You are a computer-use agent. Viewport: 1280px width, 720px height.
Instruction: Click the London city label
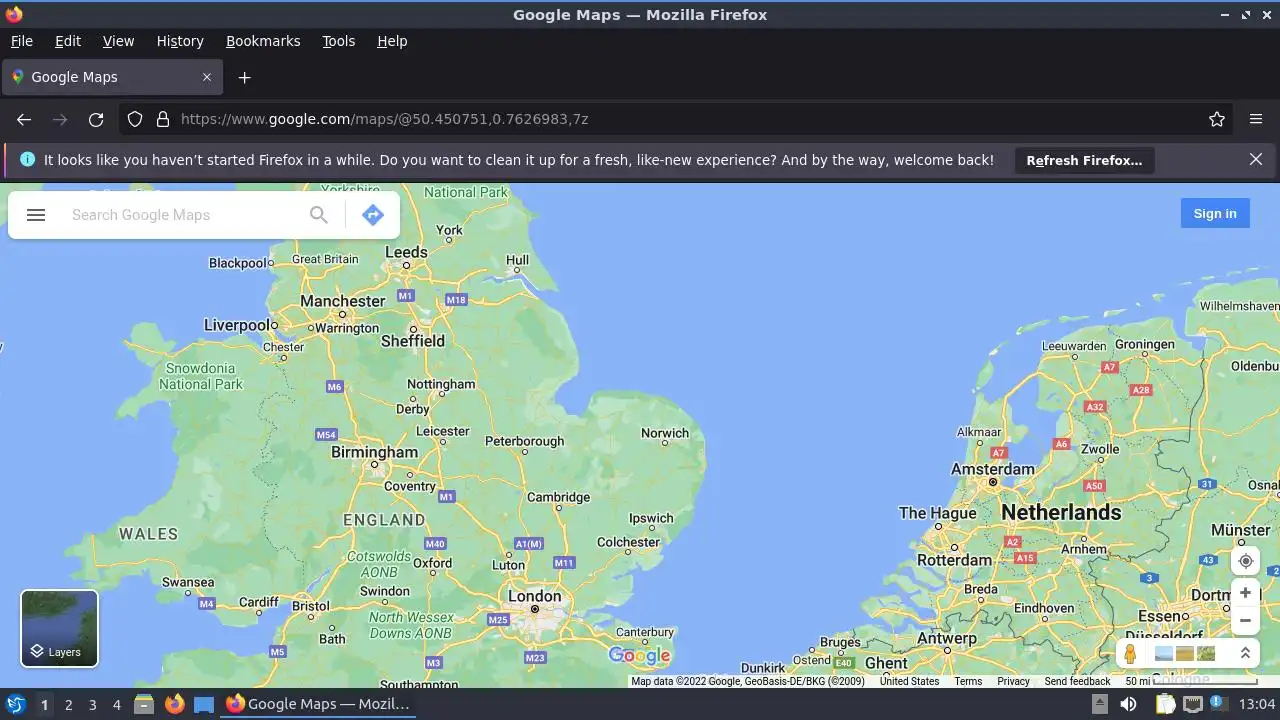tap(535, 596)
